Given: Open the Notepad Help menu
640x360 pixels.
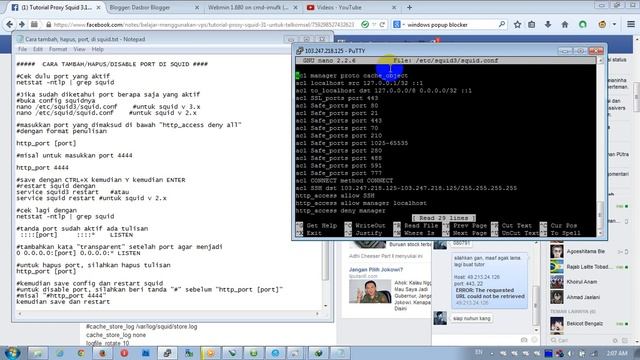Looking at the screenshot, I should point(98,49).
